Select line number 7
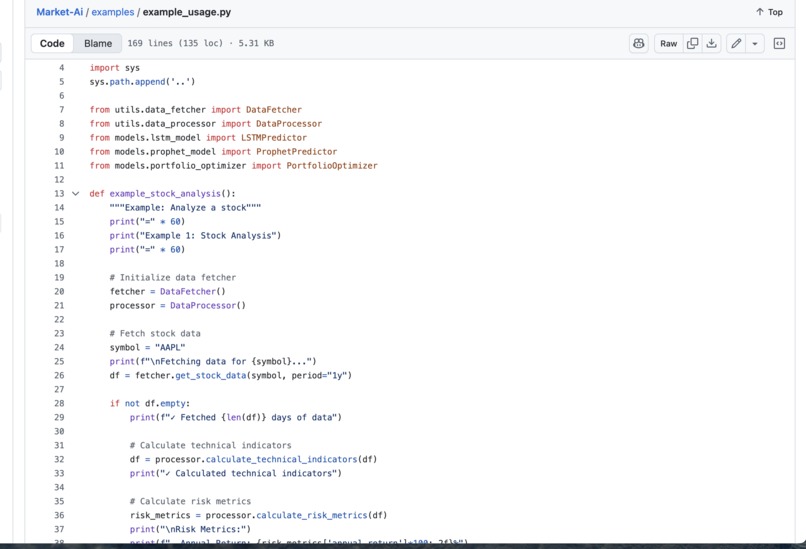 [x=61, y=109]
